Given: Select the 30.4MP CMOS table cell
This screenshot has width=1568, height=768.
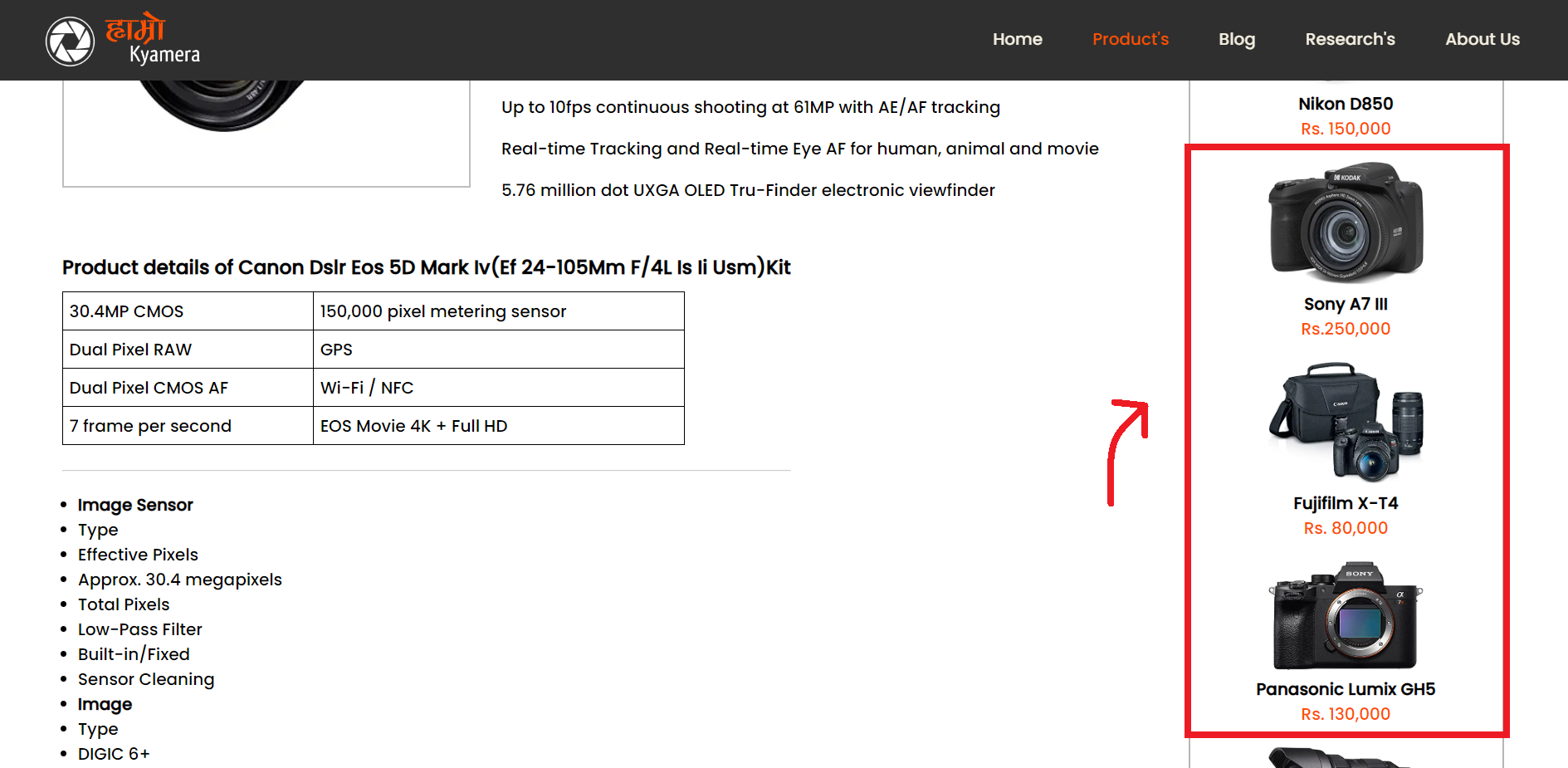Looking at the screenshot, I should pyautogui.click(x=188, y=311).
